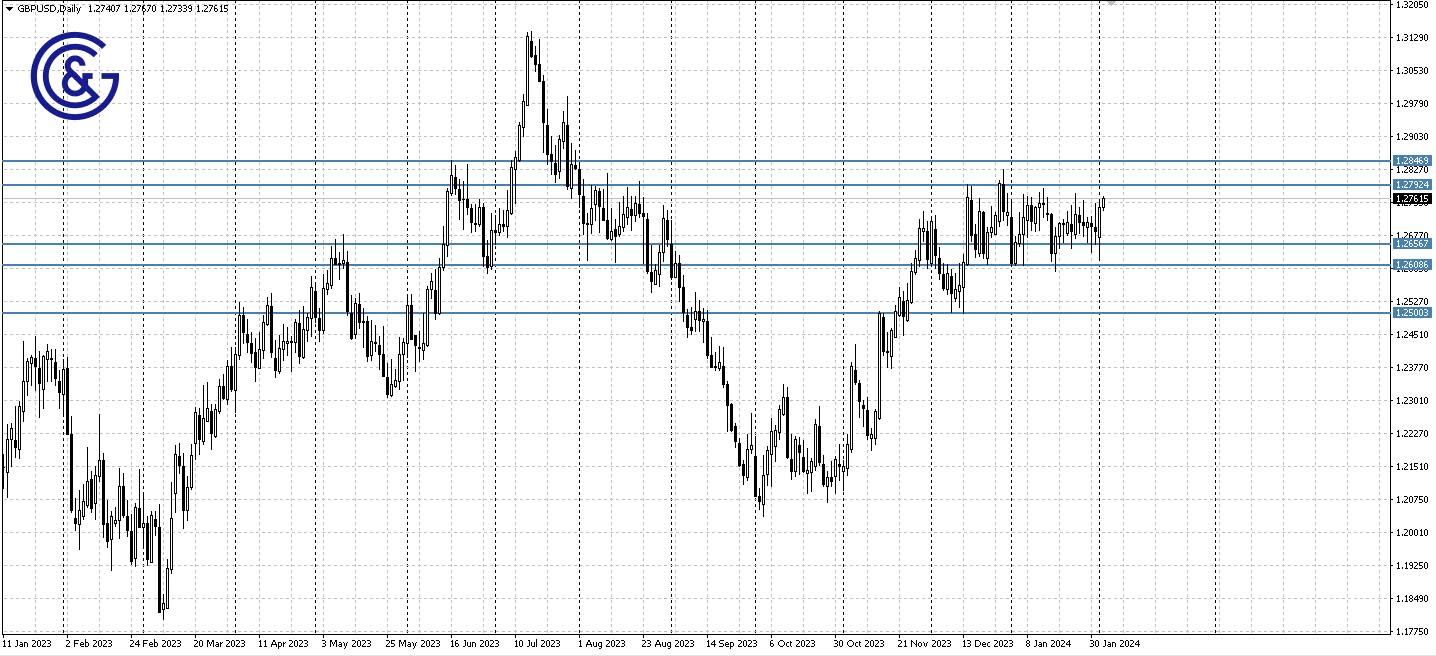1436x656 pixels.
Task: Select the 1.28469 resistance line price tag
Action: (x=1413, y=160)
